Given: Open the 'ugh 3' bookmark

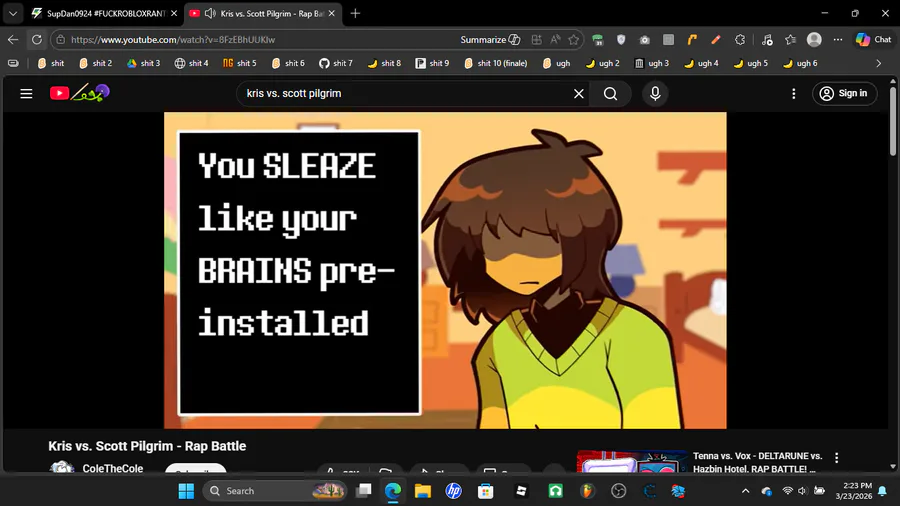Looking at the screenshot, I should tap(652, 63).
